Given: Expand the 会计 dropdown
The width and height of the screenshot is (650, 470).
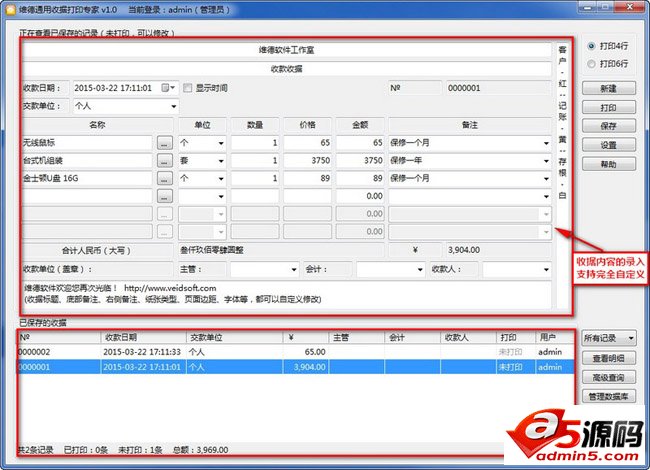Looking at the screenshot, I should click(x=420, y=269).
